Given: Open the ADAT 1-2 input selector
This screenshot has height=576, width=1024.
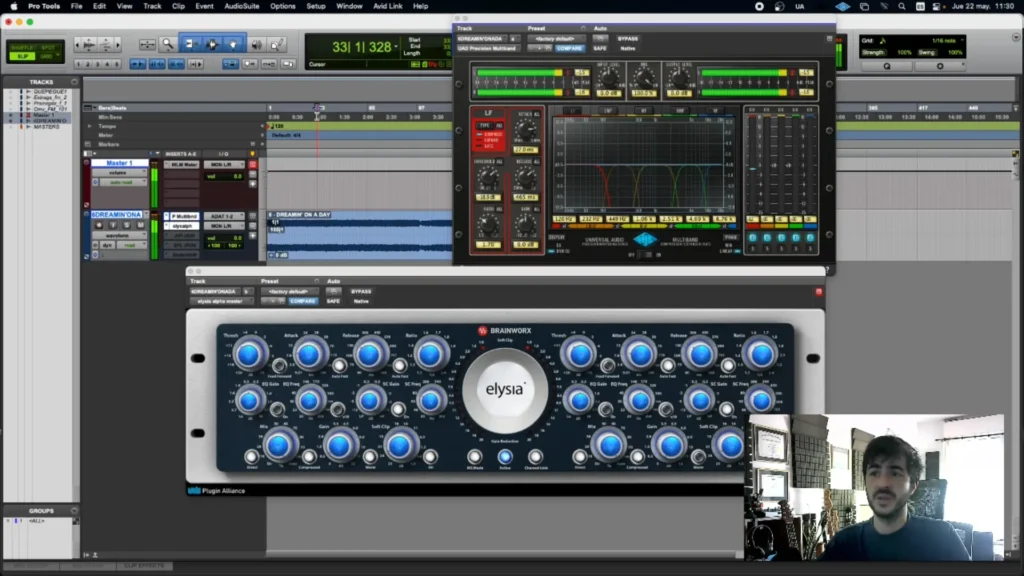Looking at the screenshot, I should point(223,216).
